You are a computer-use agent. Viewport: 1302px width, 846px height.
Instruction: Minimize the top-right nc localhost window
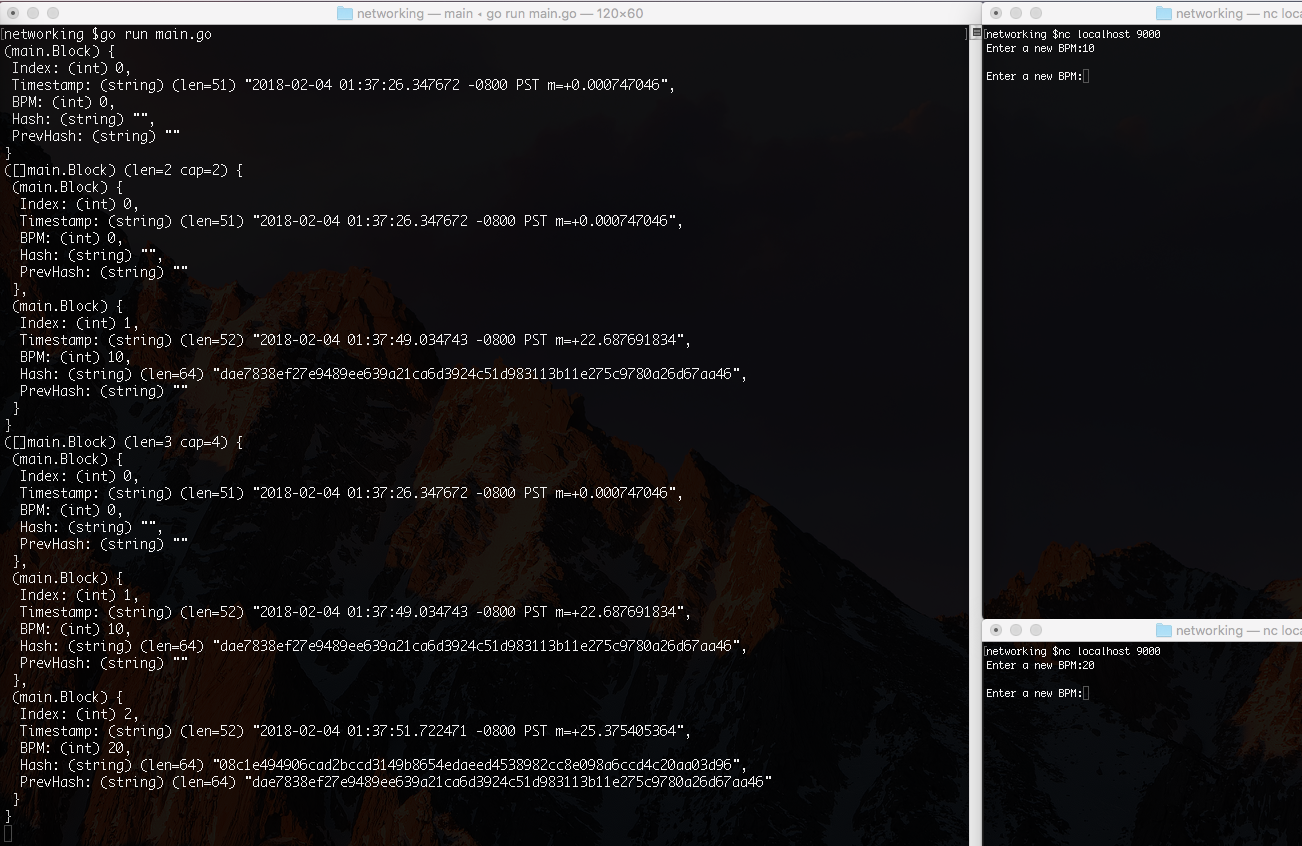(1016, 13)
